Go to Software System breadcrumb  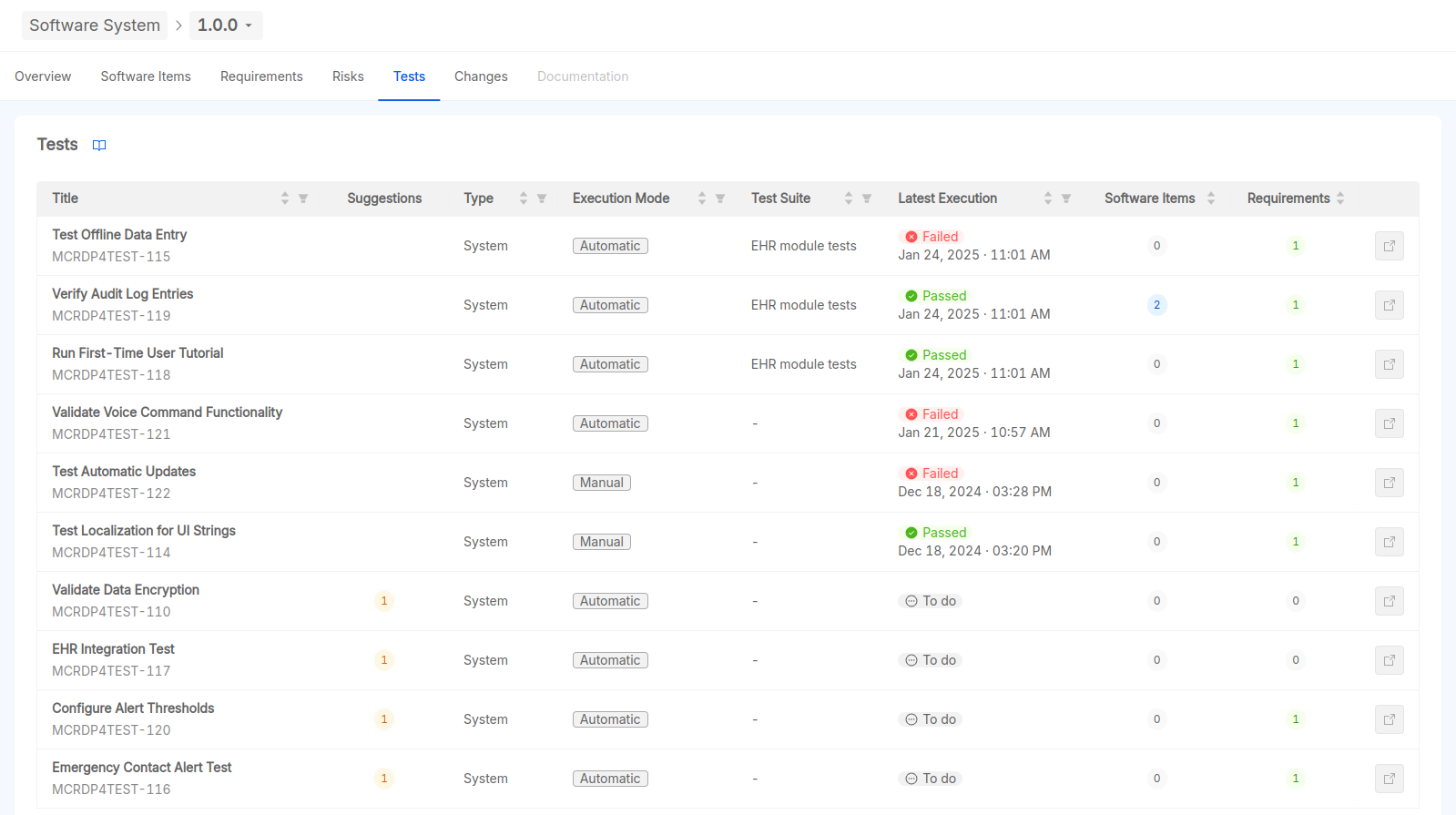pyautogui.click(x=95, y=25)
